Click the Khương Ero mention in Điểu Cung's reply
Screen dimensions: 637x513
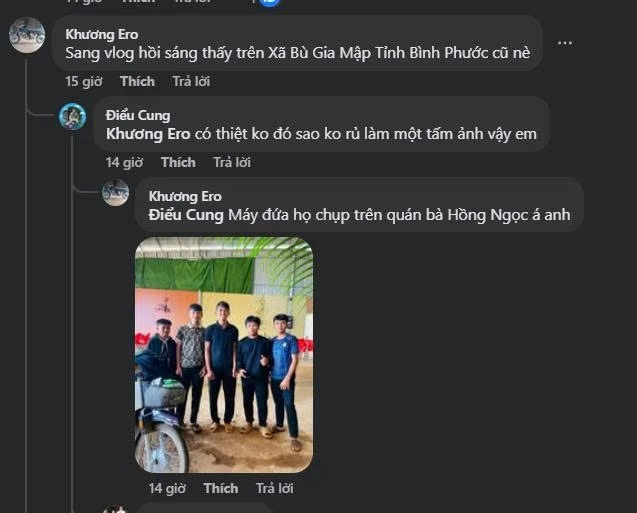coord(148,134)
